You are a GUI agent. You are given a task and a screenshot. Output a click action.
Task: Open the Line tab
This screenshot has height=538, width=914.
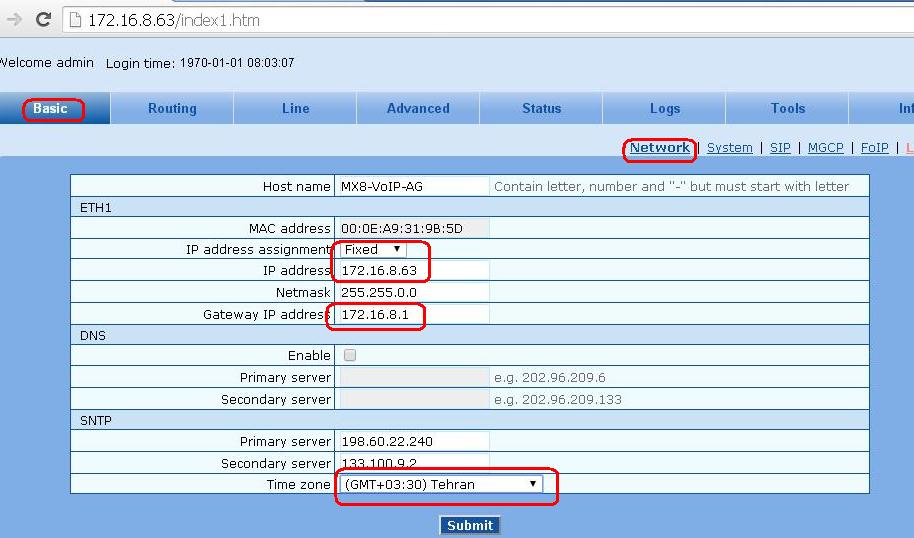tap(295, 108)
